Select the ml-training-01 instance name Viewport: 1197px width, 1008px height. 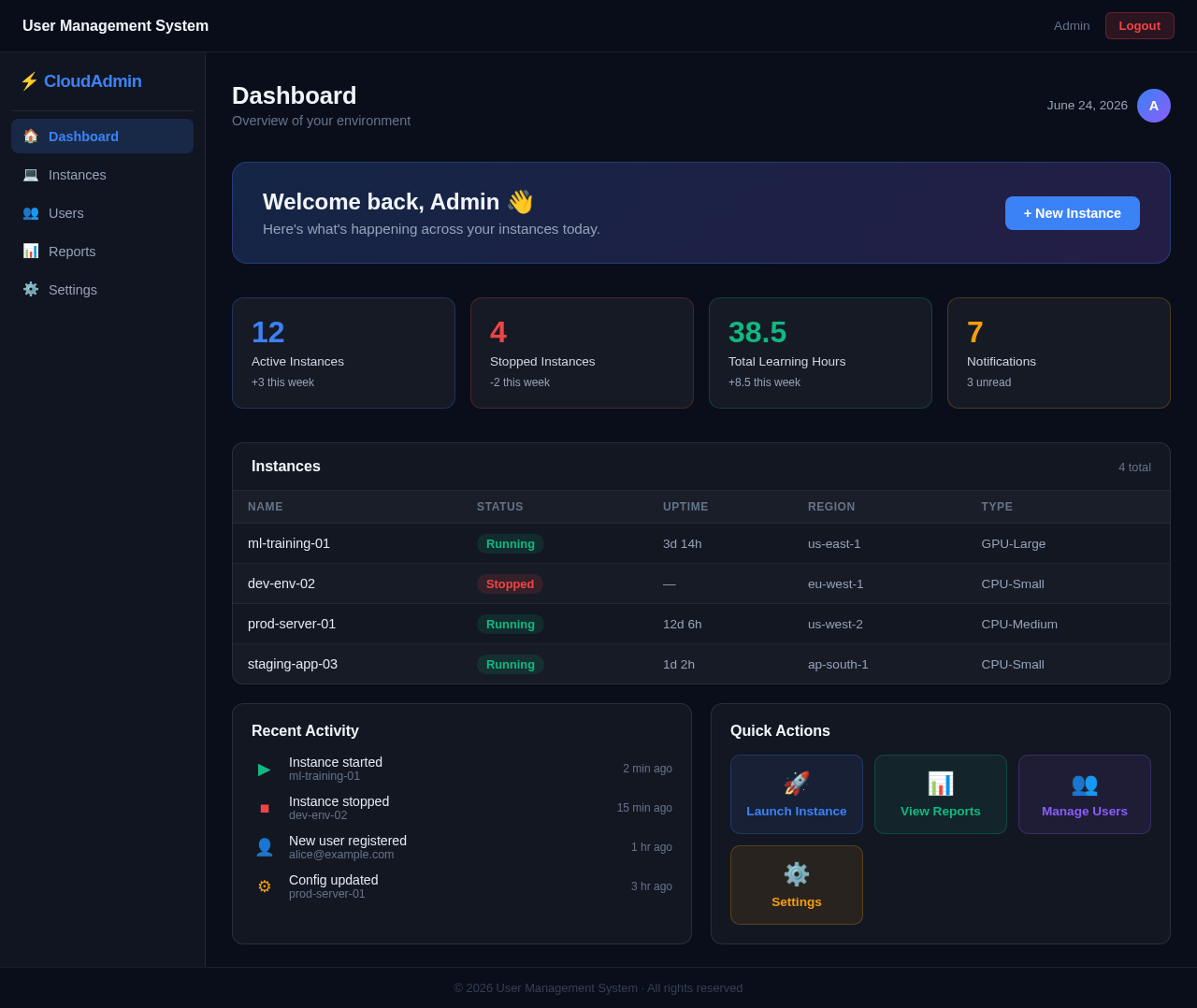(289, 543)
